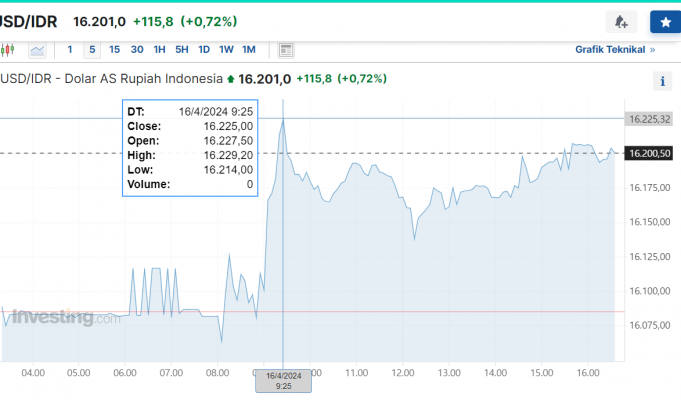Viewport: 681px width, 400px height.
Task: Set chart interval to 5H
Action: click(181, 49)
